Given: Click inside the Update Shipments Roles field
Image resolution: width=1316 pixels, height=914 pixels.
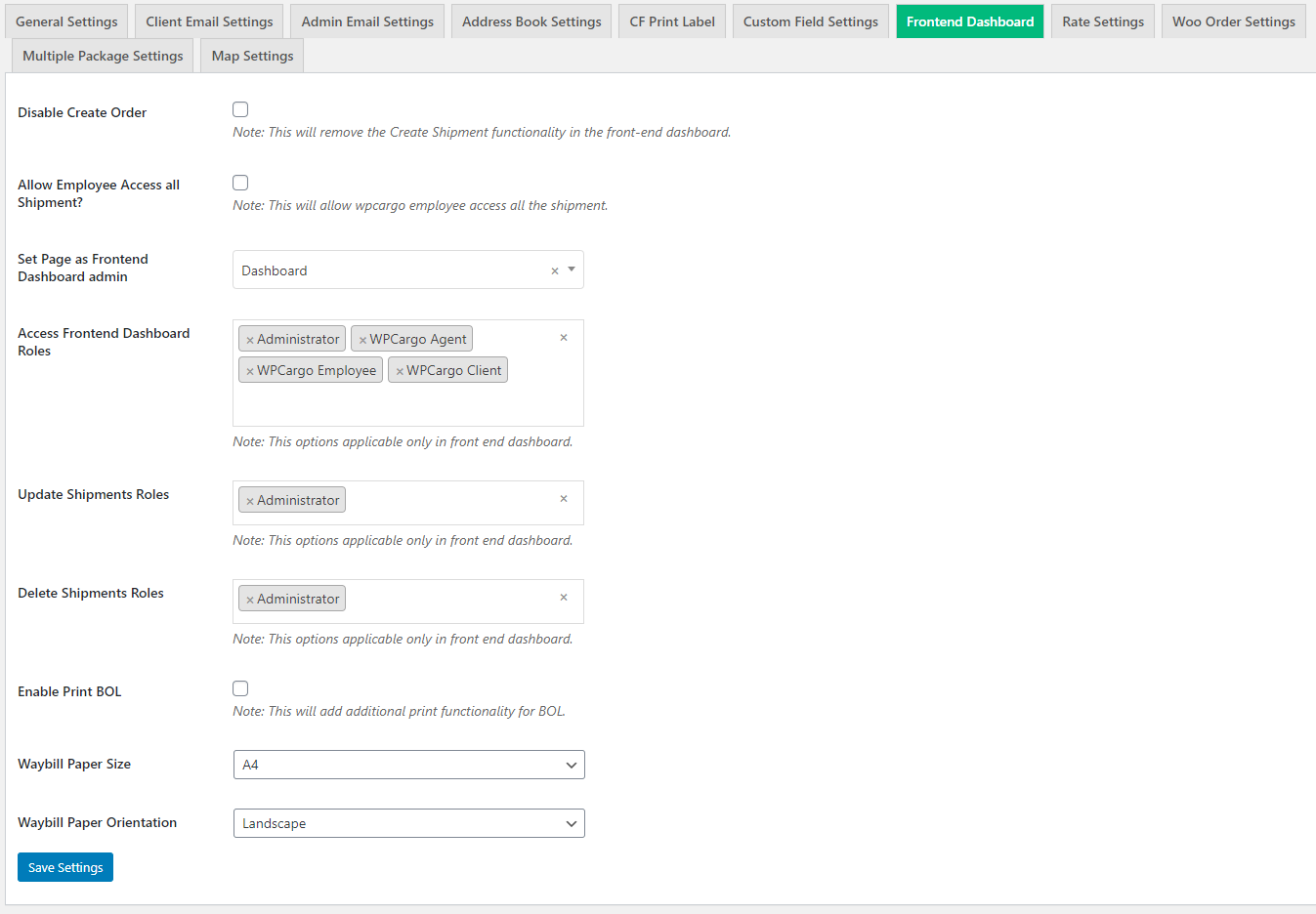Looking at the screenshot, I should coord(449,502).
